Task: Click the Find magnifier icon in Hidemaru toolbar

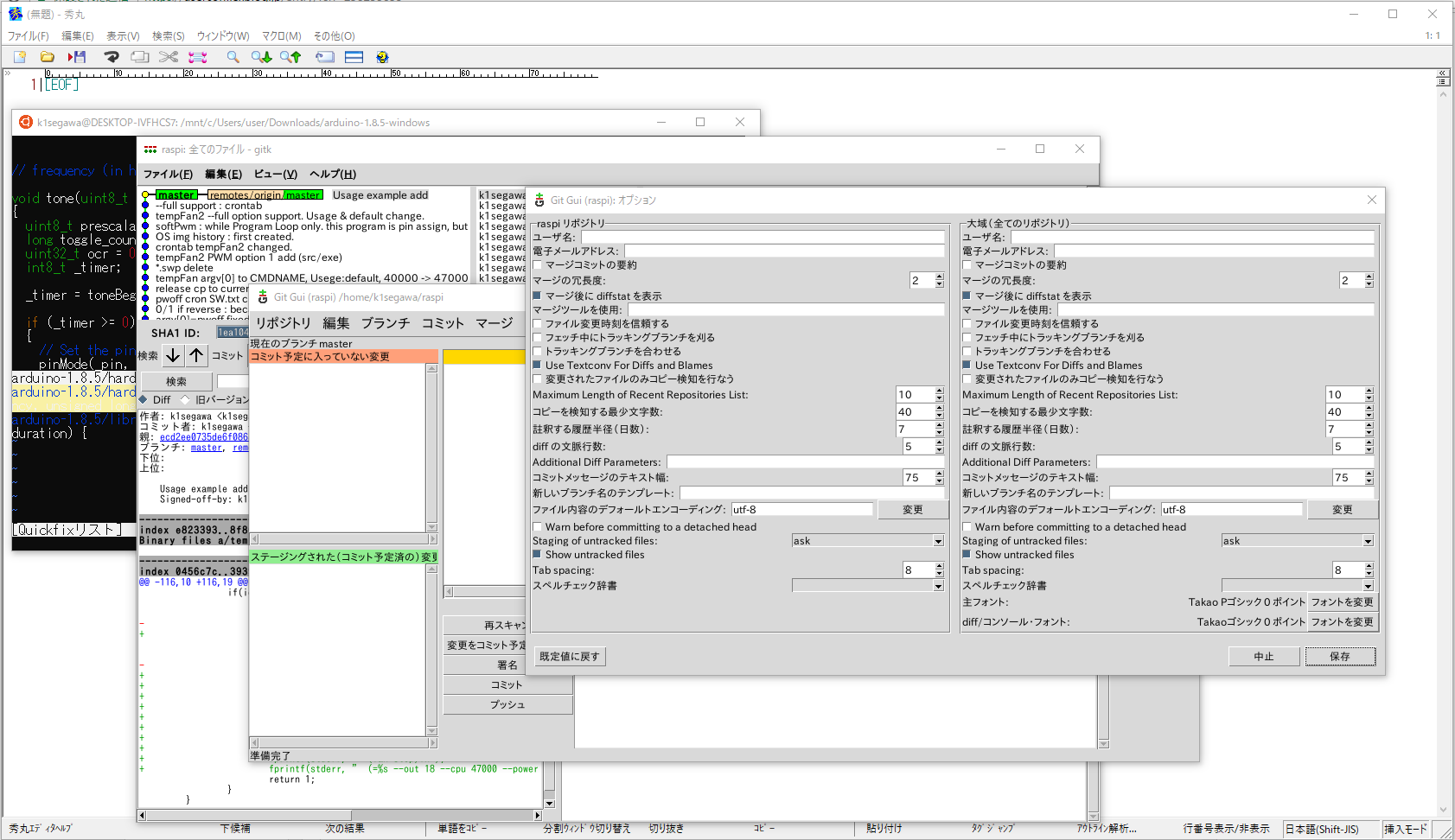Action: click(233, 57)
